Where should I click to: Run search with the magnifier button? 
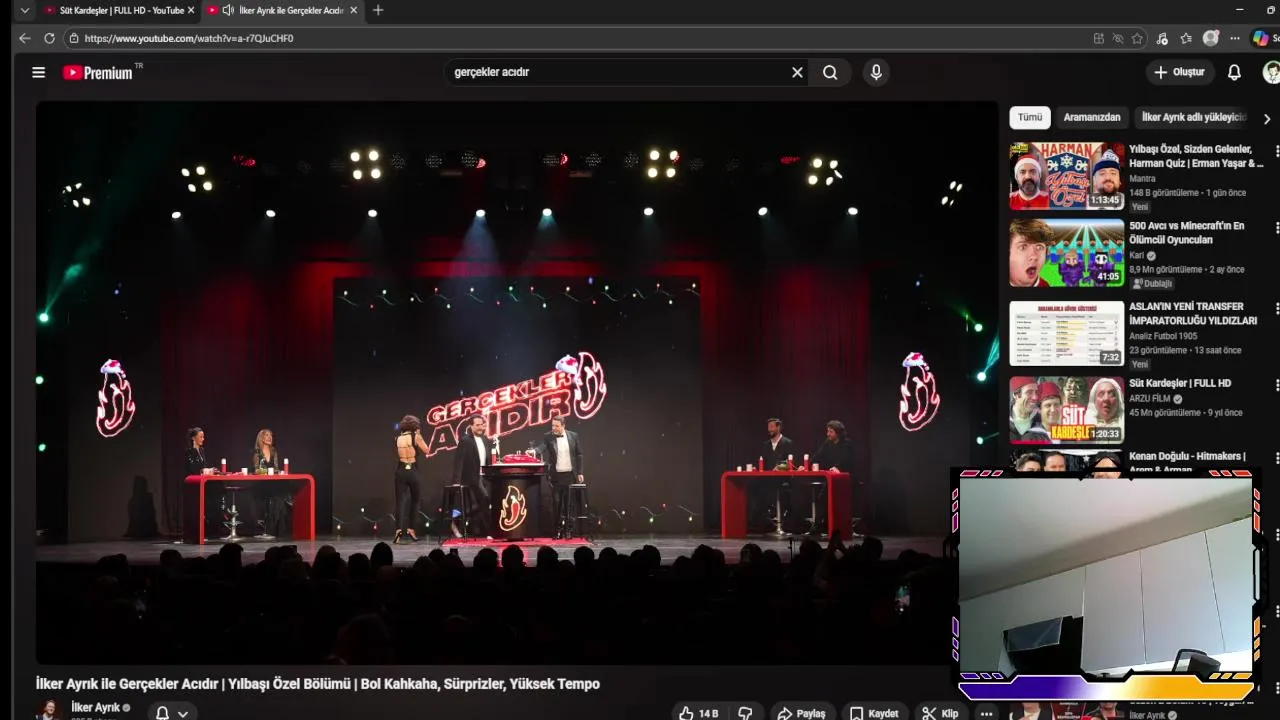coord(830,72)
